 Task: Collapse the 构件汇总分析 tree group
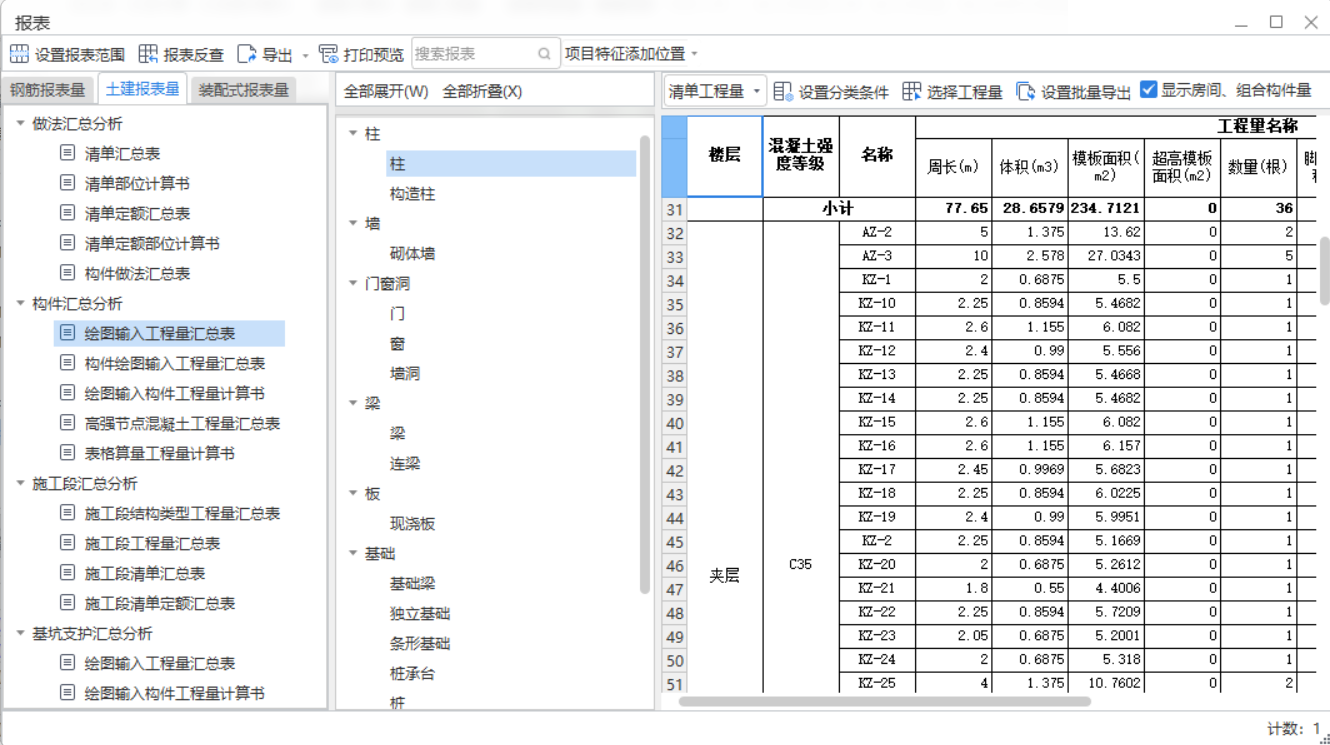tap(20, 303)
